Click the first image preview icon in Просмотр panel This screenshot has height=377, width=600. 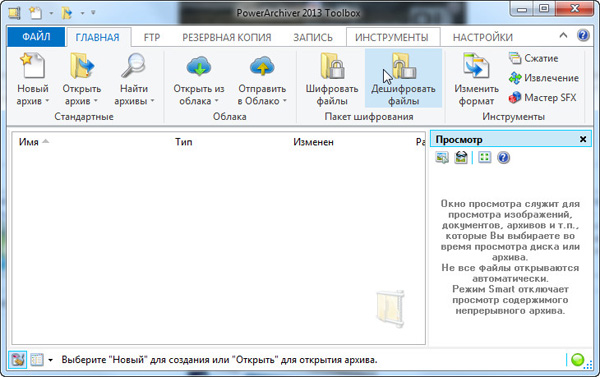point(442,157)
